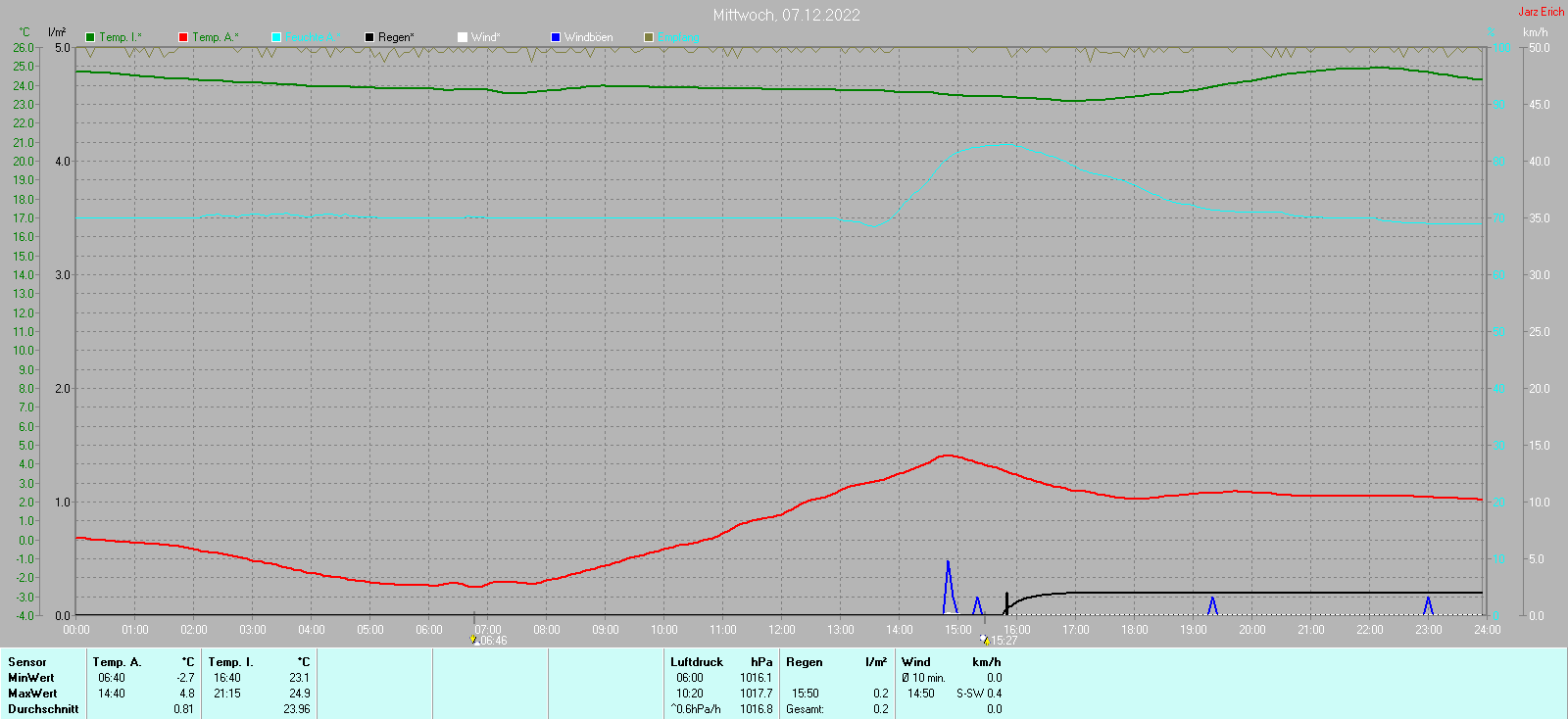The height and width of the screenshot is (719, 1568).
Task: Click the 'Gesamt:' rain total label
Action: click(x=805, y=709)
